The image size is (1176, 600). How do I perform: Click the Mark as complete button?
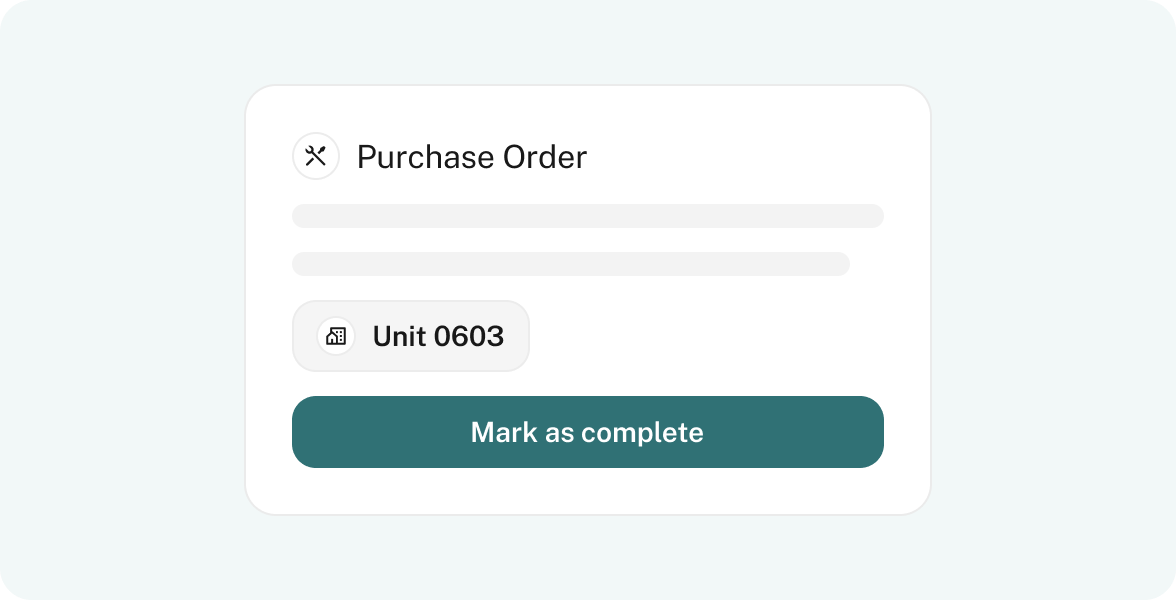point(588,432)
